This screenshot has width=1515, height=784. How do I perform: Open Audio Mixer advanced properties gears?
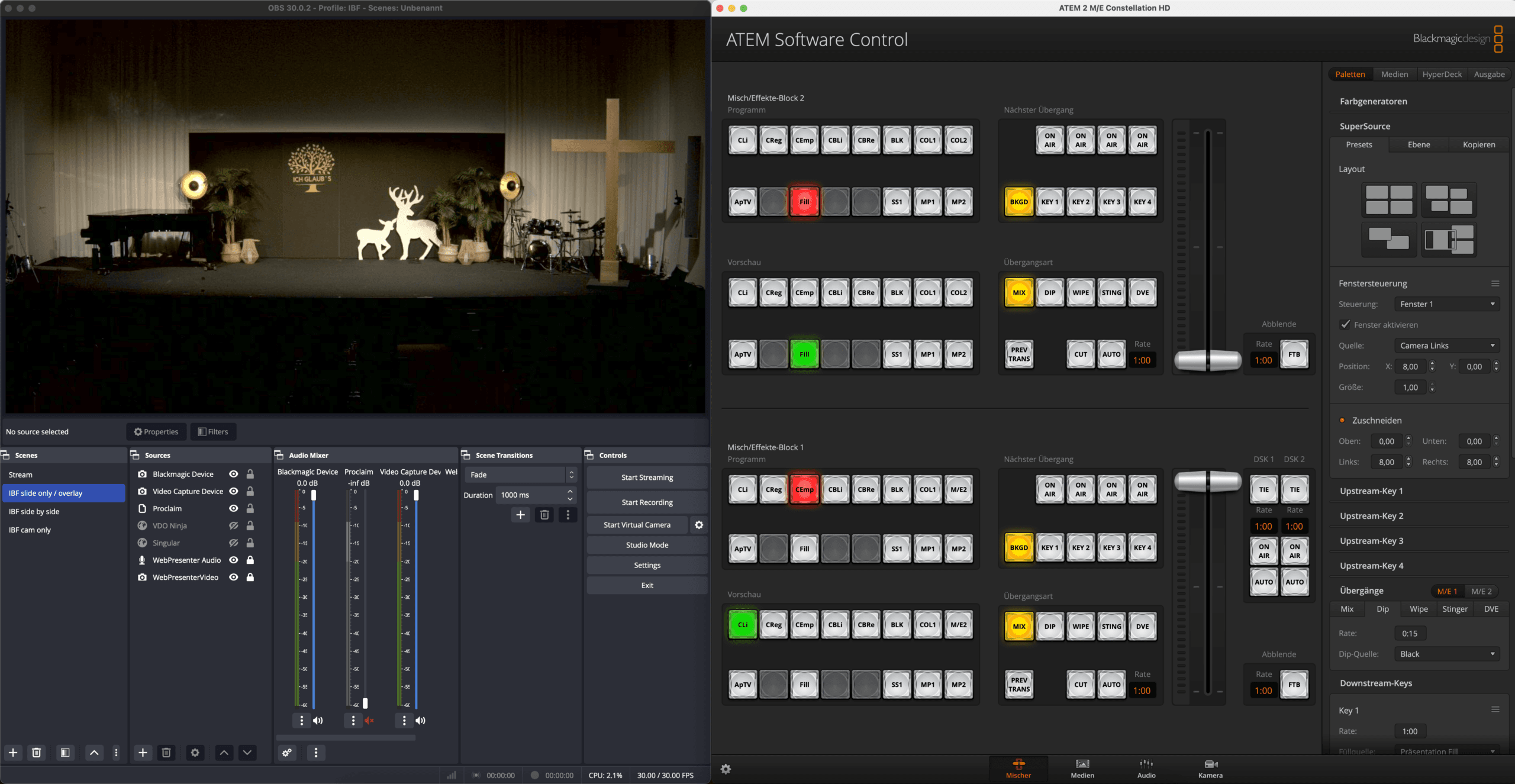[x=287, y=753]
